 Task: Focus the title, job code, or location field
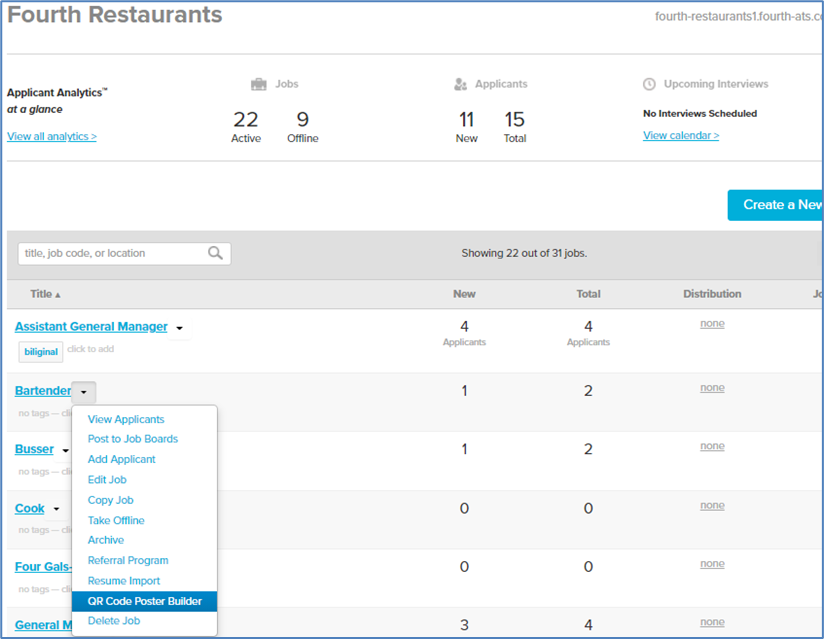point(124,253)
